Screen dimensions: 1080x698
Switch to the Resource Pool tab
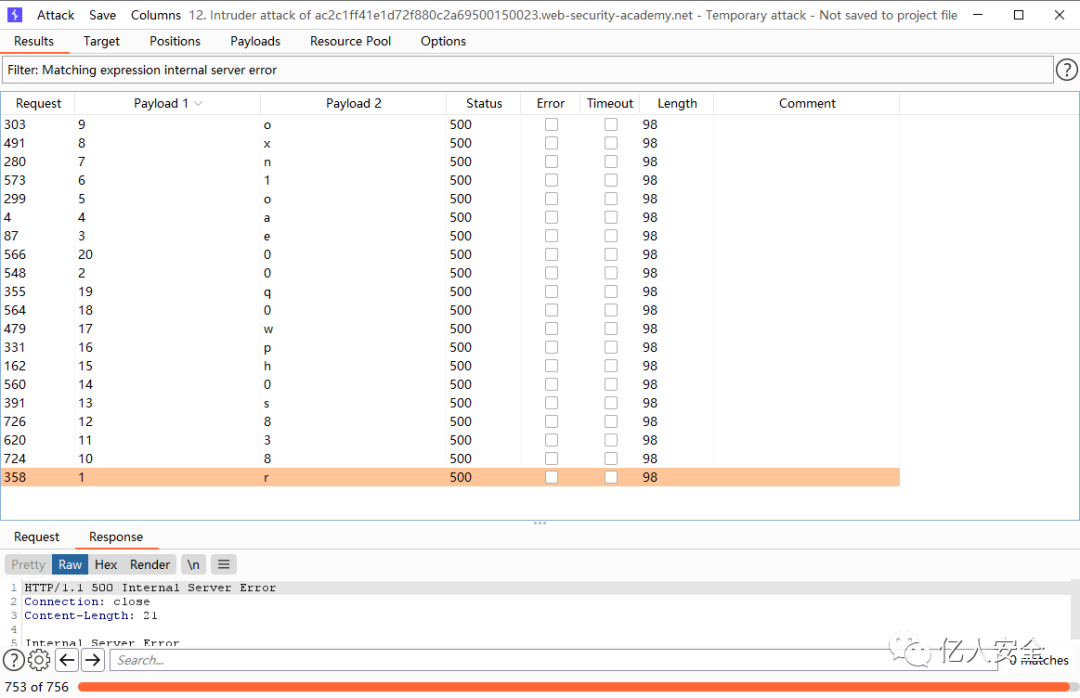(x=351, y=41)
